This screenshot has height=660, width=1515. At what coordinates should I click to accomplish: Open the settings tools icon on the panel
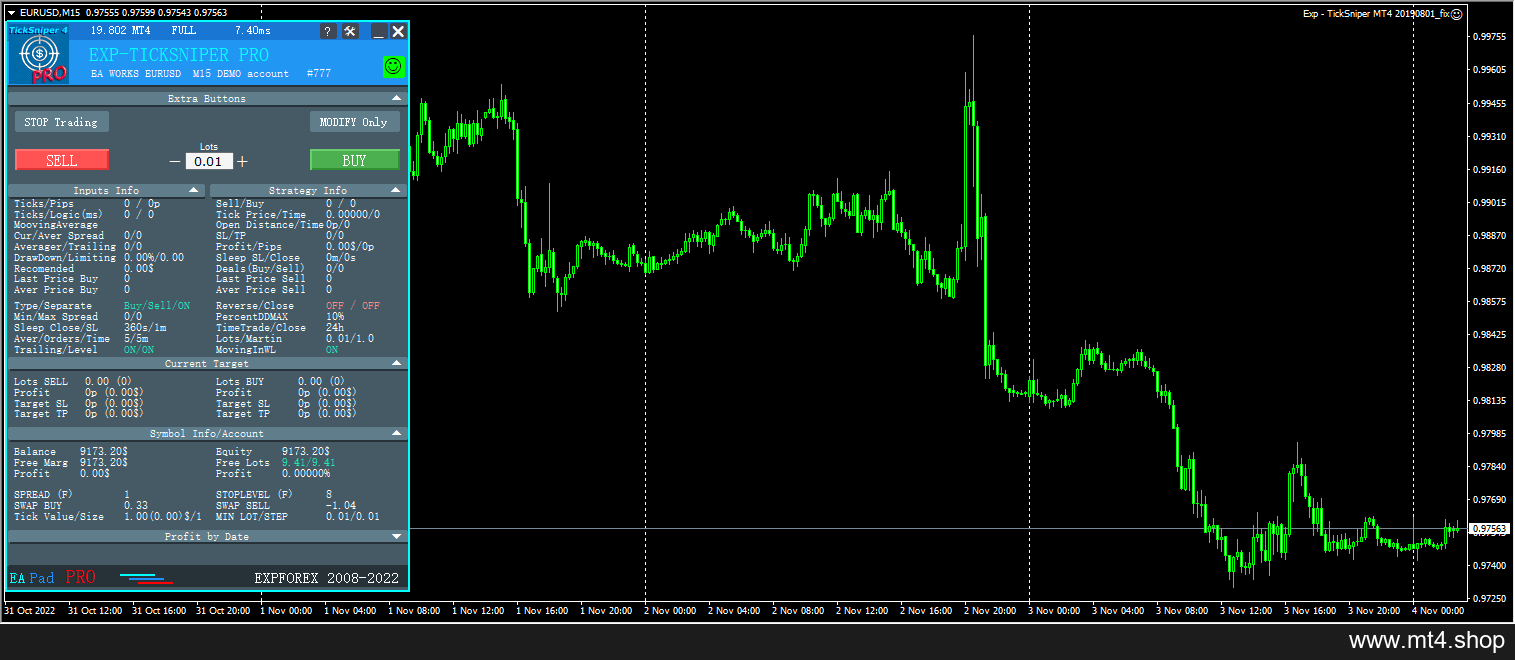click(350, 32)
